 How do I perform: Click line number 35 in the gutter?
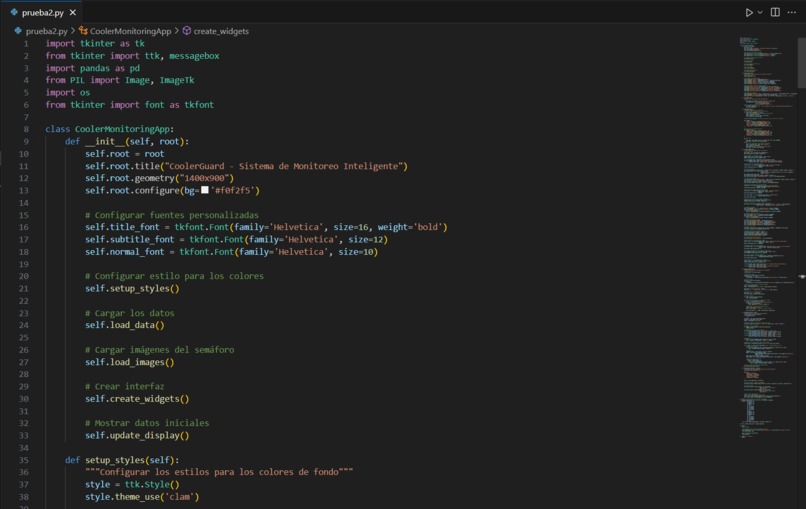pyautogui.click(x=24, y=460)
